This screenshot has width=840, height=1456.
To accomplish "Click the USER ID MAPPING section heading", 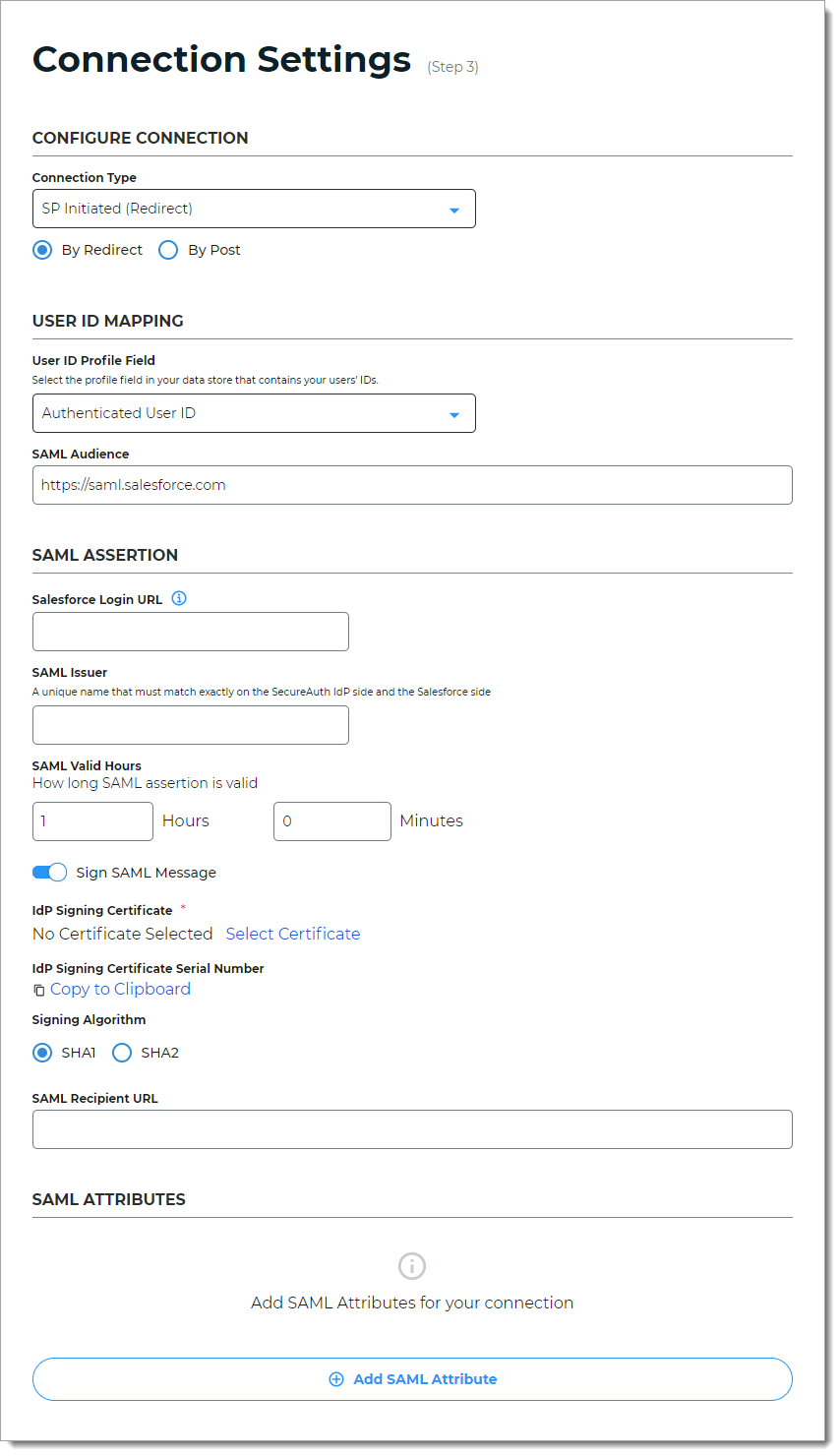I will [x=108, y=321].
